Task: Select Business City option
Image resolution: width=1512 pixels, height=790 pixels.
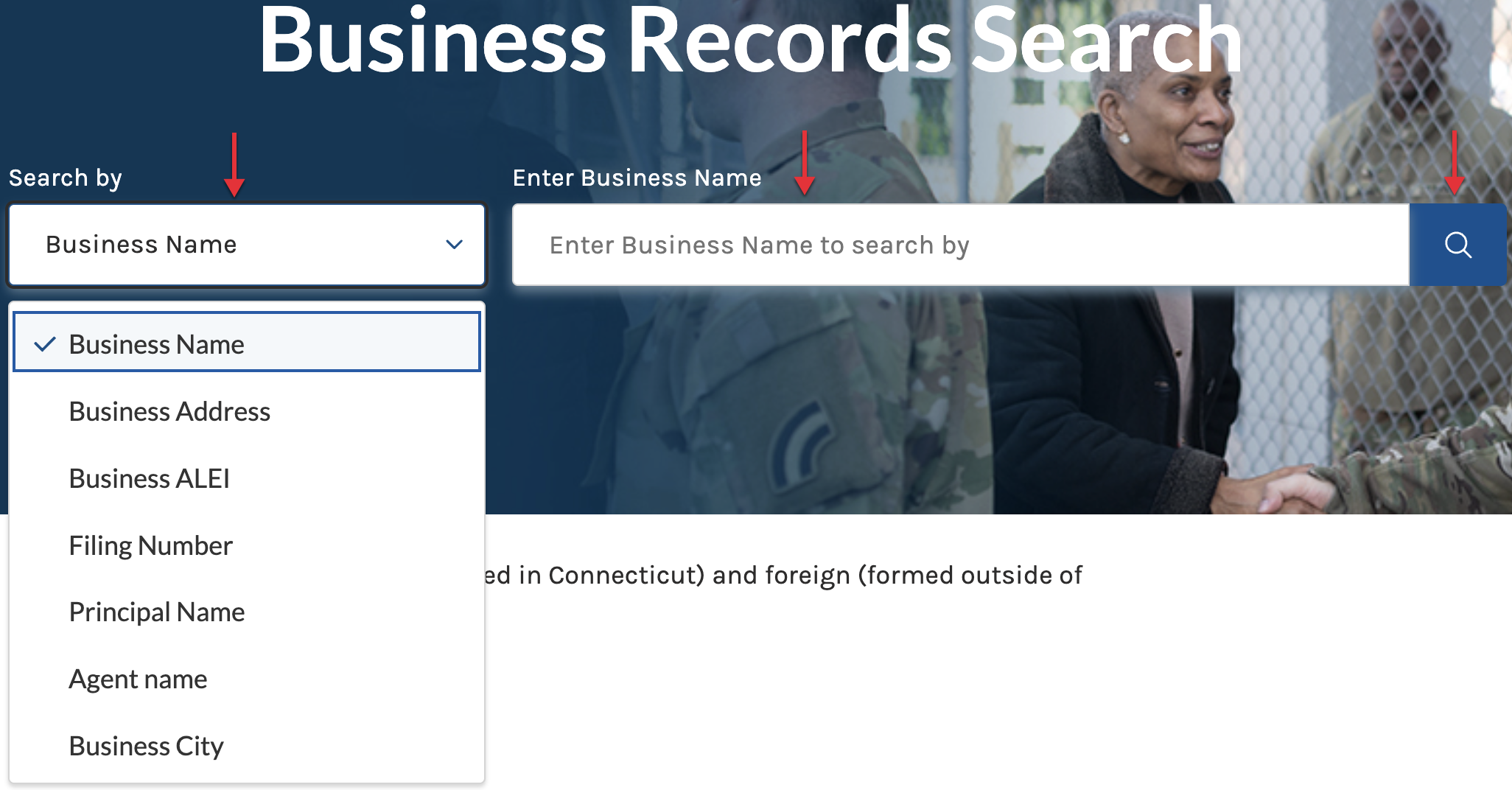Action: (247, 746)
